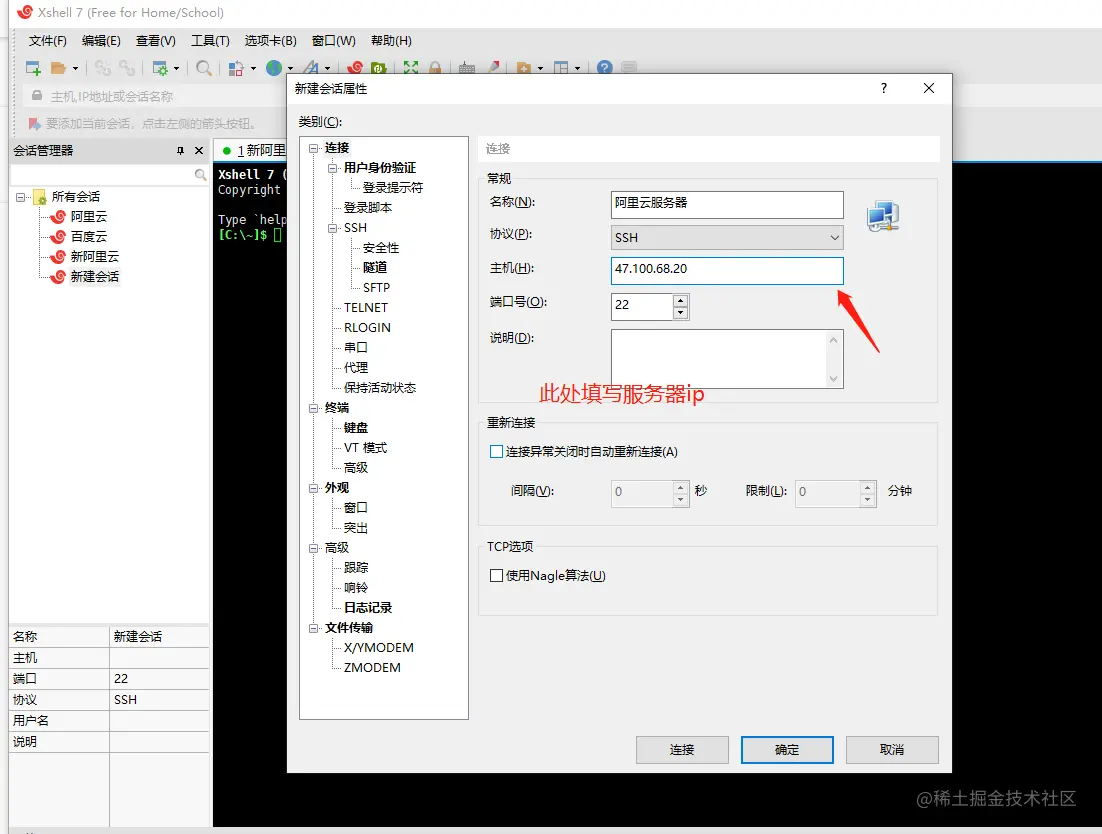Open the 文件(F) menu
1102x834 pixels.
pos(48,41)
